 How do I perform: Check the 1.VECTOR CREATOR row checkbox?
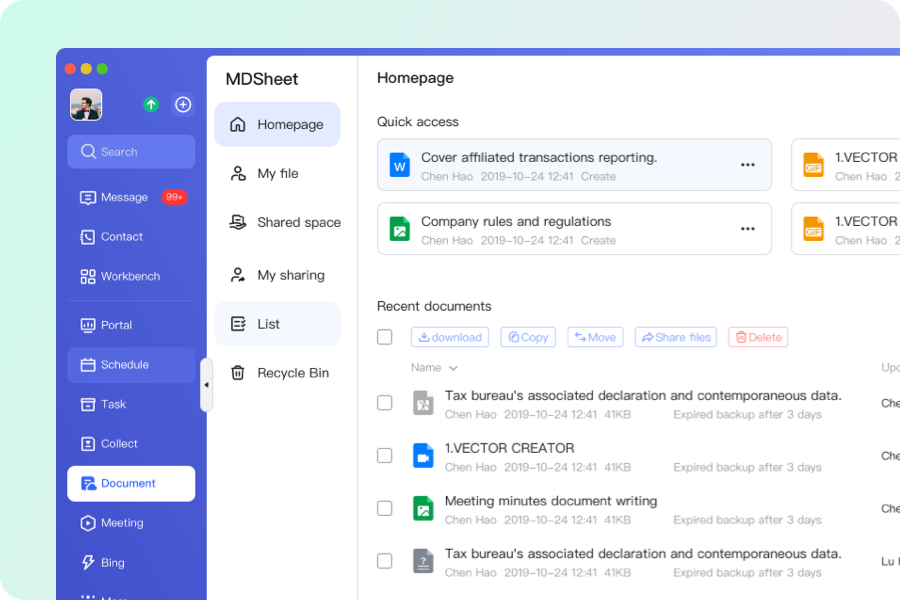(385, 456)
